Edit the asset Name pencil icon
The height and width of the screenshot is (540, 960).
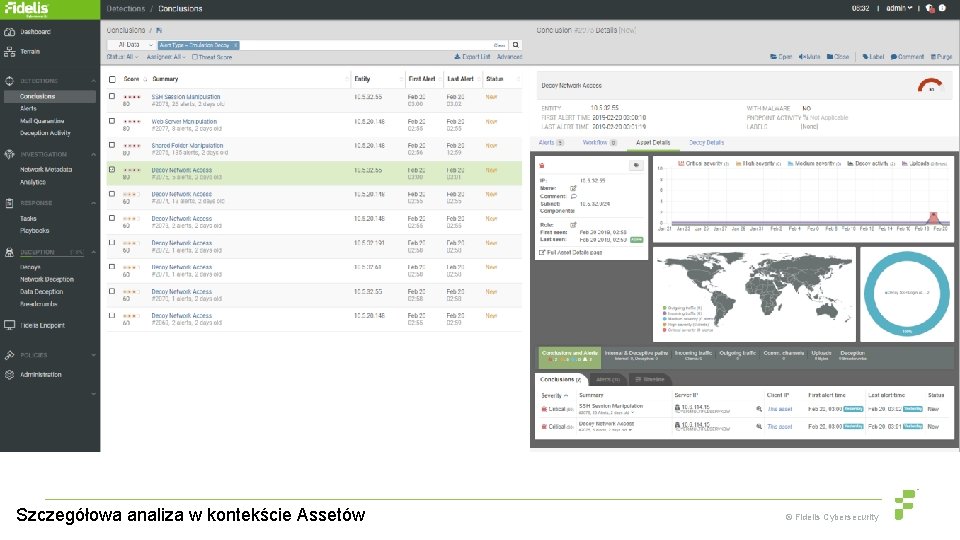(x=574, y=189)
